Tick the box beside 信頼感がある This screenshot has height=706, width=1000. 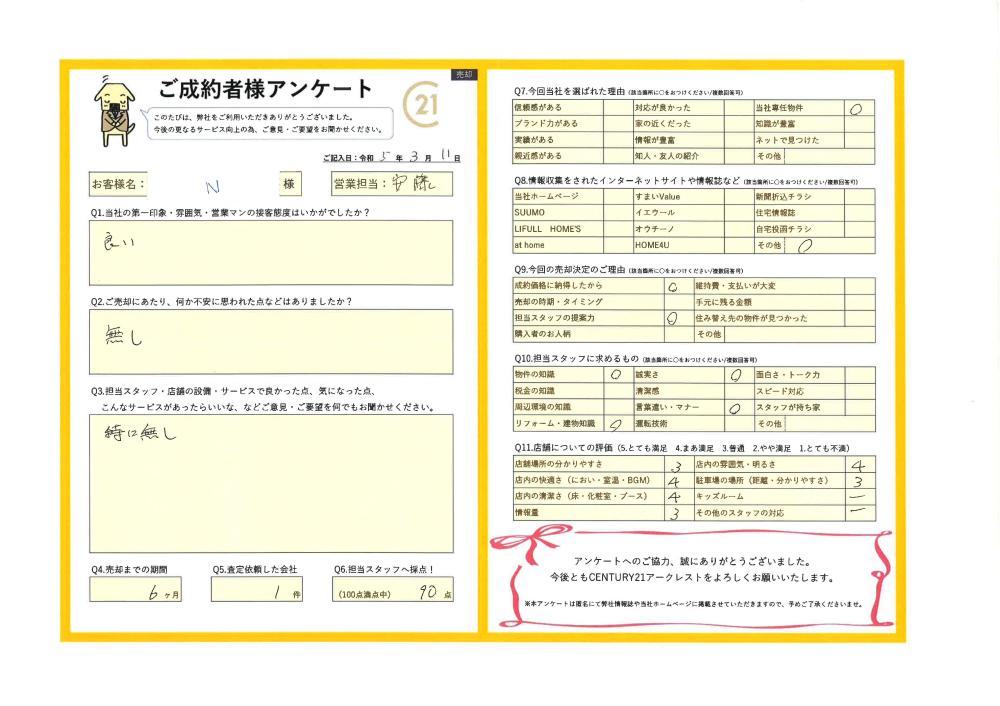coord(618,108)
